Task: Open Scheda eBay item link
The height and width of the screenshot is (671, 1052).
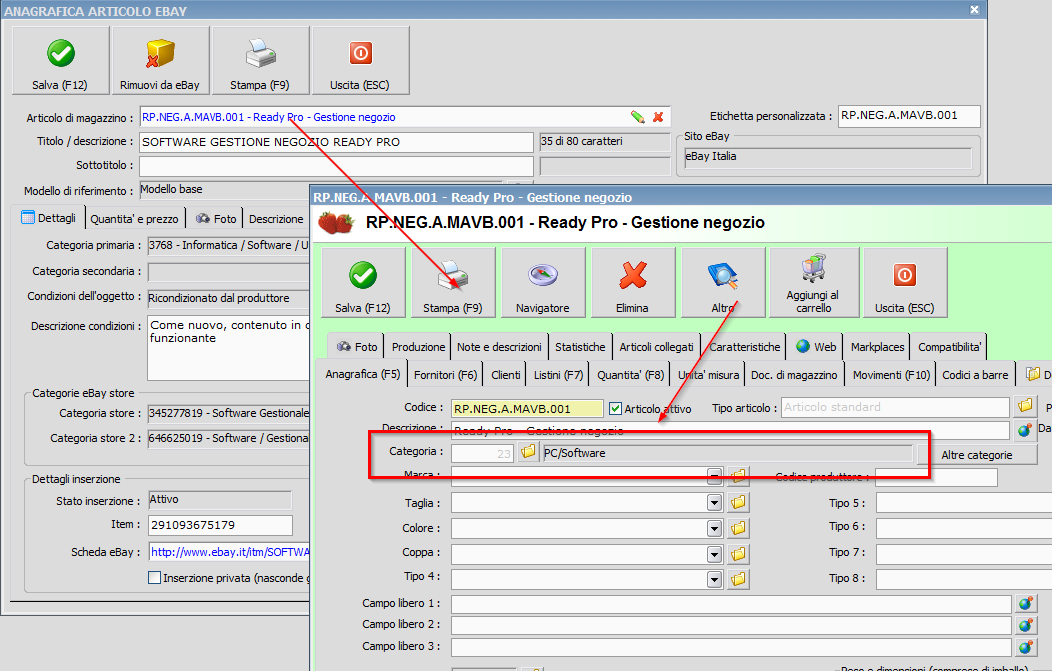Action: pos(229,552)
